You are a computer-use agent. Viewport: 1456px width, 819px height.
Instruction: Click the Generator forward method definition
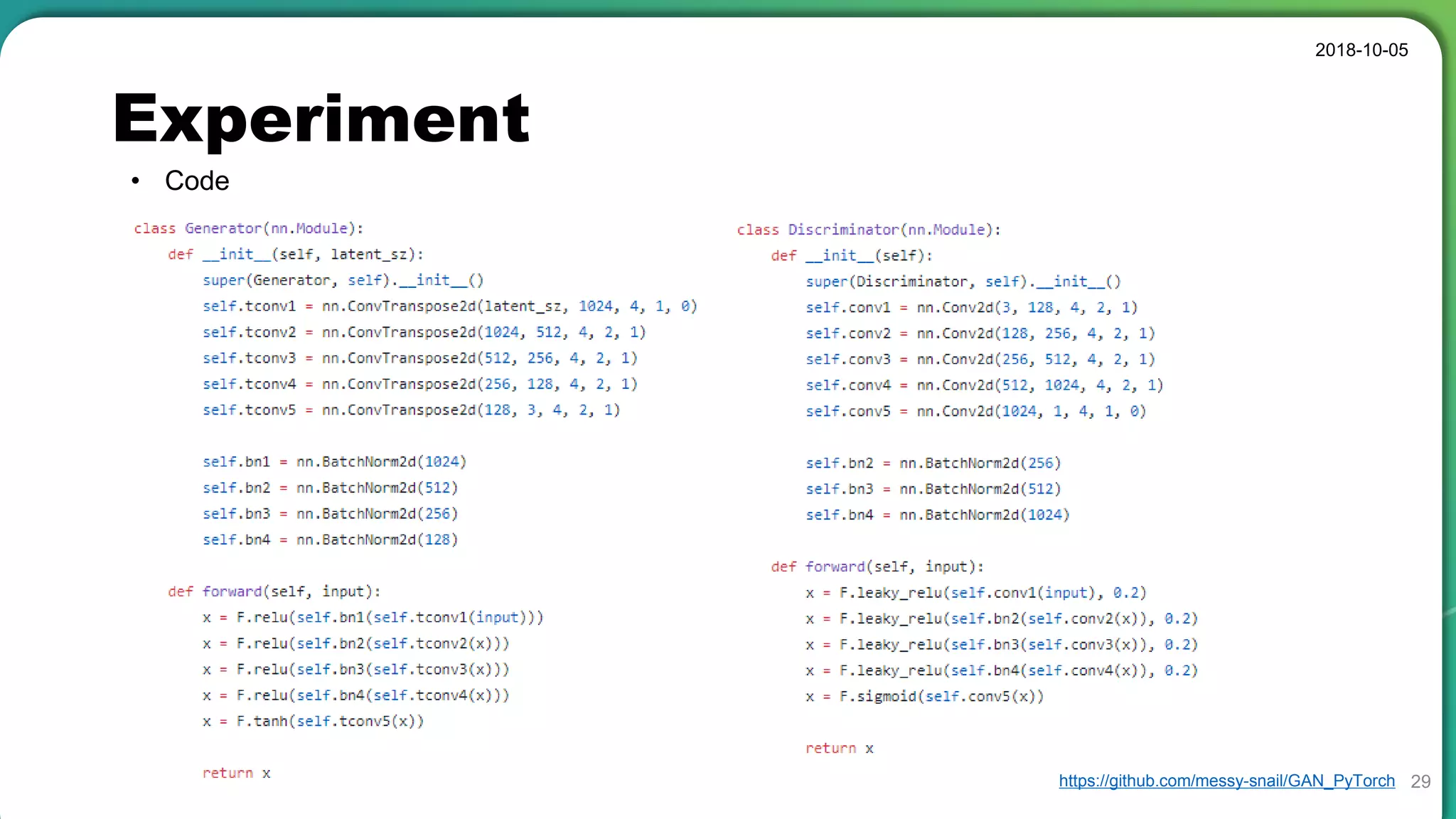[274, 591]
